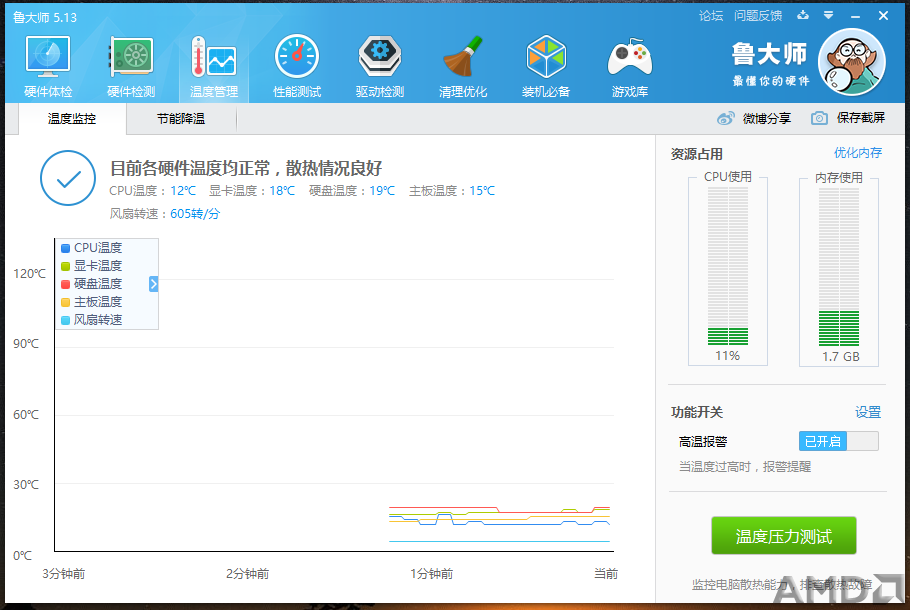Click the 11% CPU usage value

coord(728,356)
